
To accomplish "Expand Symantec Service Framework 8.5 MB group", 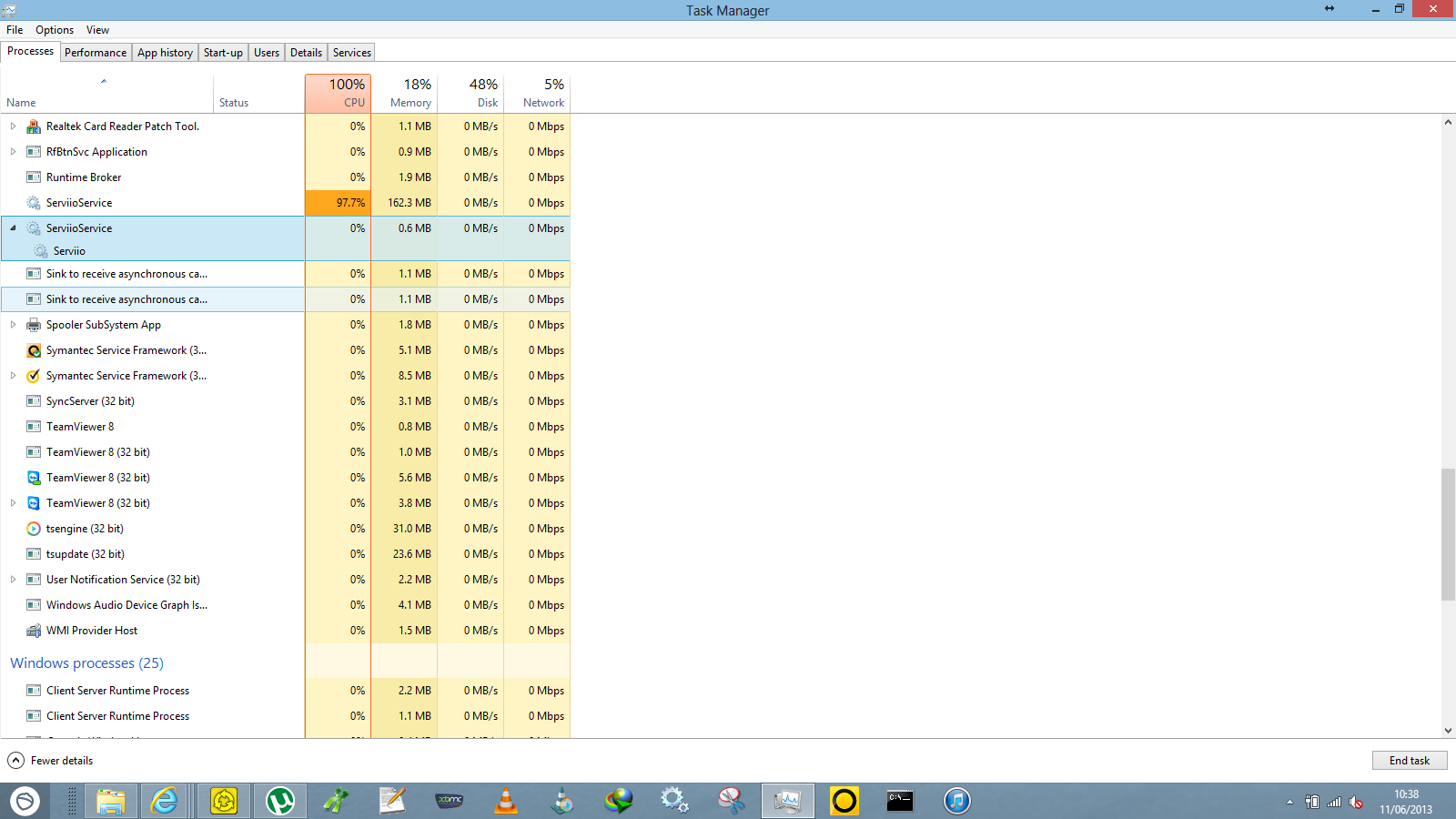I will point(13,376).
